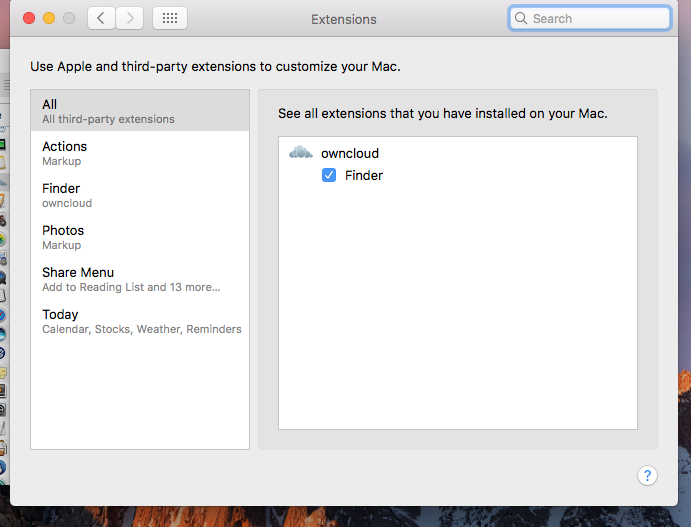Click the owncloud cloud icon
The height and width of the screenshot is (527, 691).
point(301,152)
